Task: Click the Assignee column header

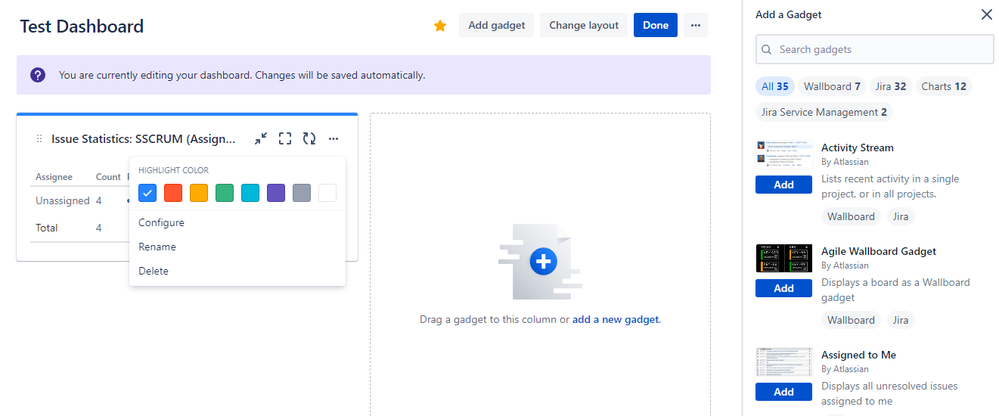Action: tap(54, 176)
